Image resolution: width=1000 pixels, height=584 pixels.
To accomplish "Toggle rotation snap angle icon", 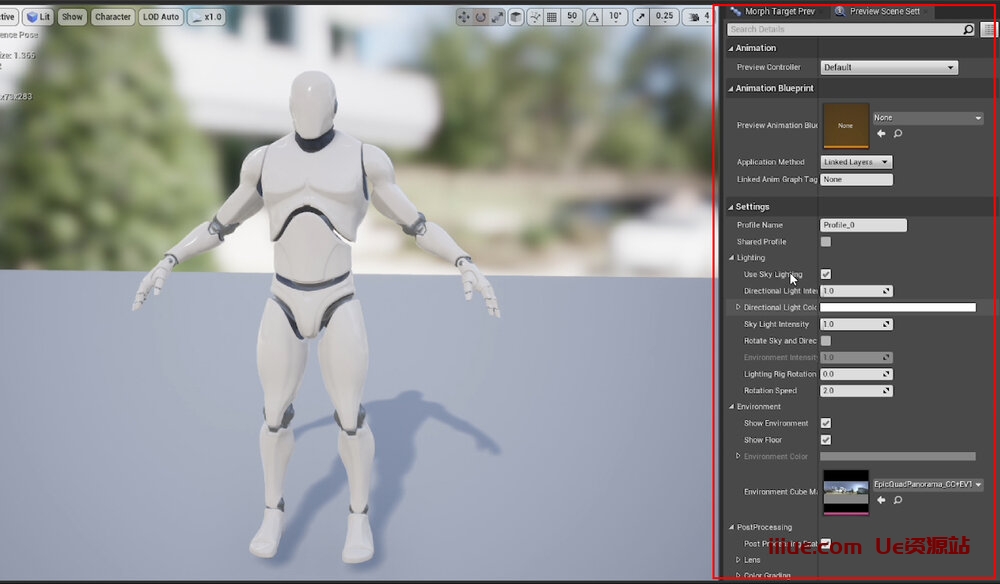I will (x=595, y=17).
